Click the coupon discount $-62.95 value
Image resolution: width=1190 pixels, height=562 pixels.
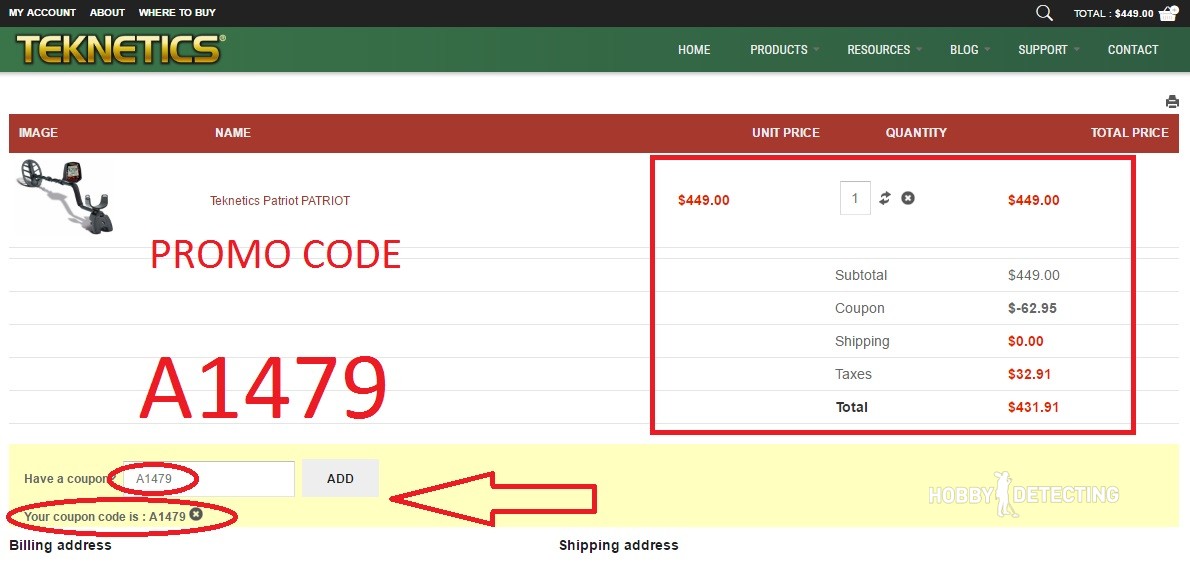coord(1032,308)
